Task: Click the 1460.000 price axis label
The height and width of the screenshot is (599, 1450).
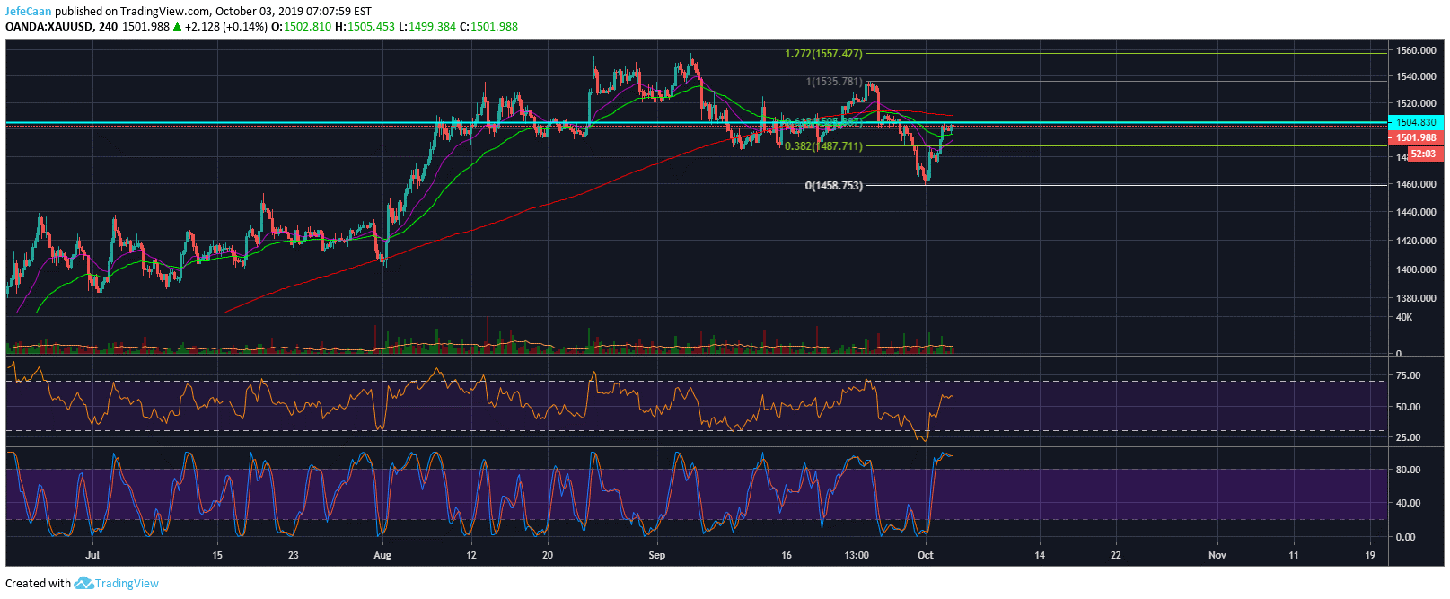Action: [x=1416, y=185]
